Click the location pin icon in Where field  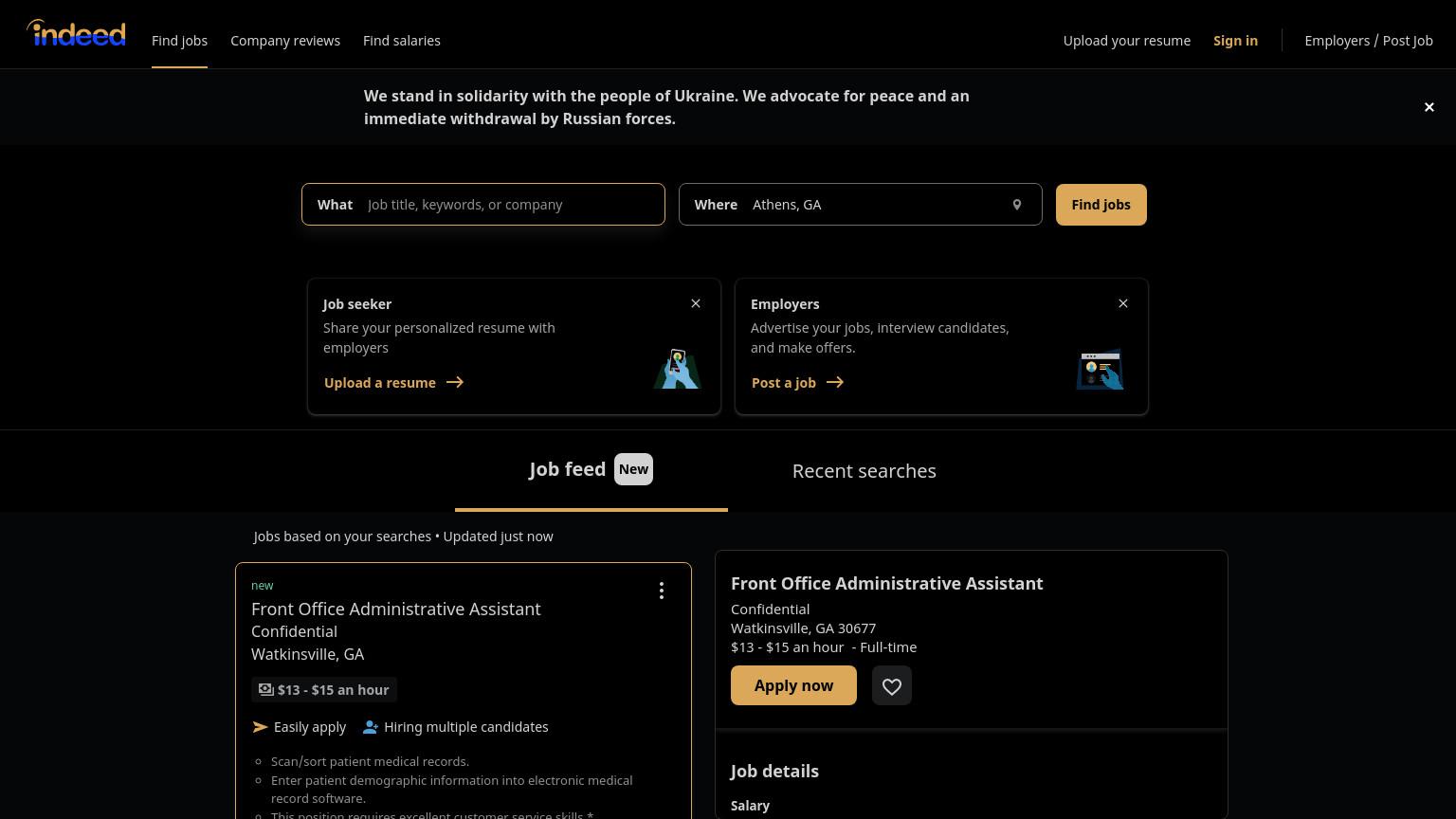pos(1017,205)
